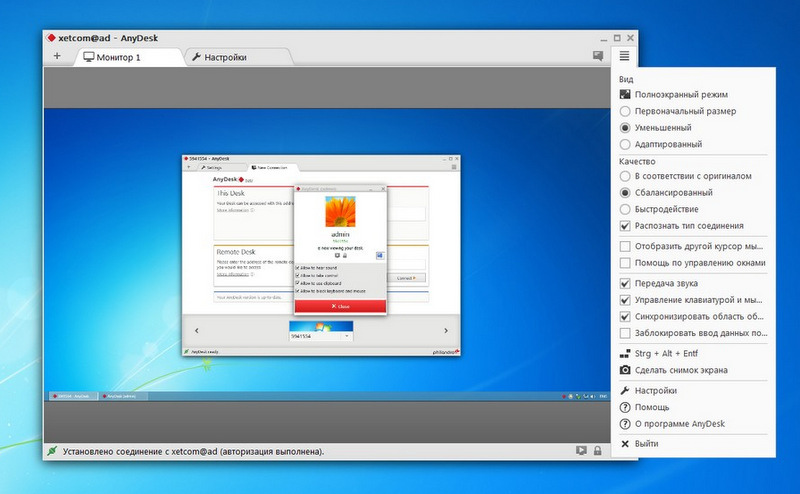Click the monitor icon on Монитор 1 tab
The width and height of the screenshot is (800, 494).
pos(89,57)
